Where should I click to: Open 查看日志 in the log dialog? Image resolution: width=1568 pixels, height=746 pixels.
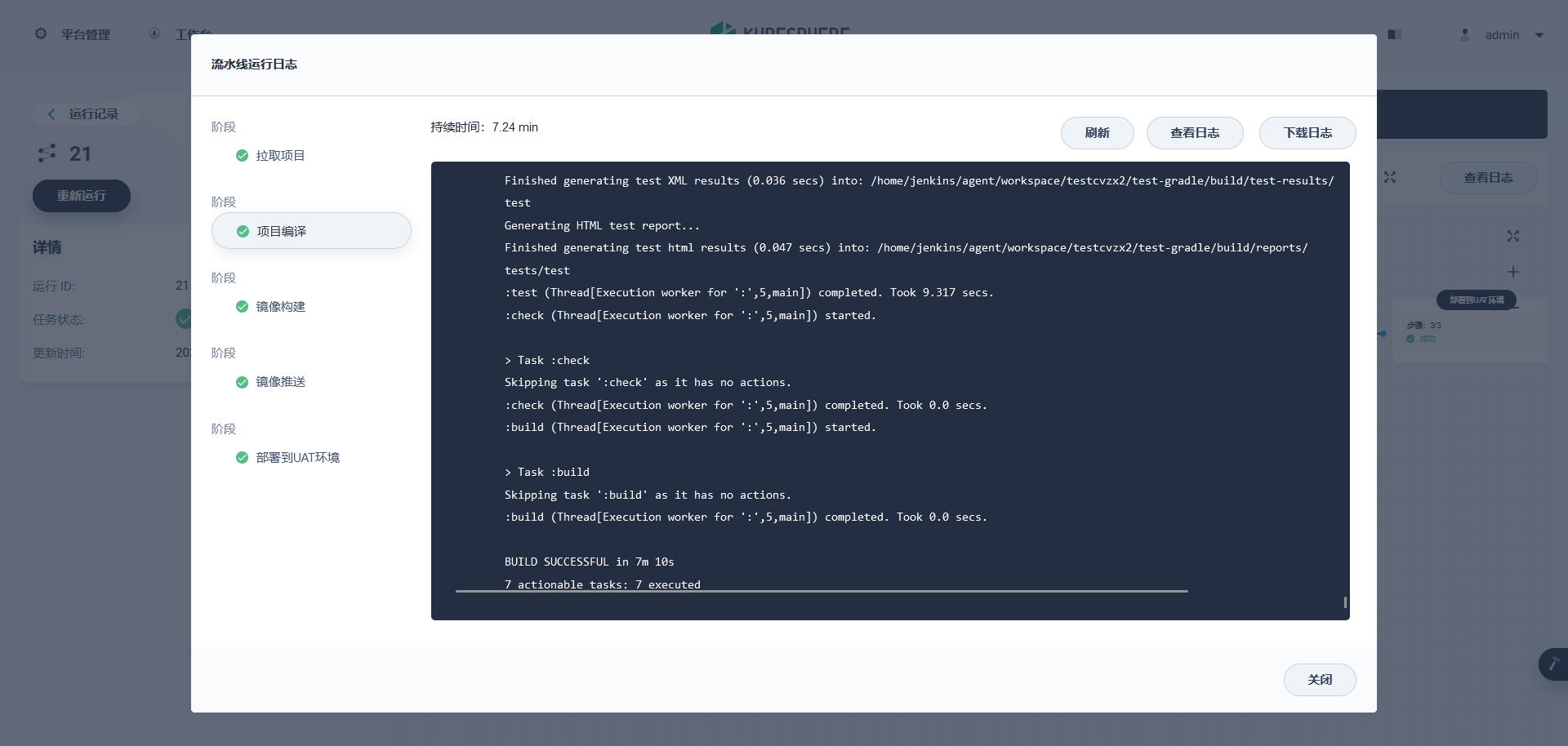coord(1195,133)
